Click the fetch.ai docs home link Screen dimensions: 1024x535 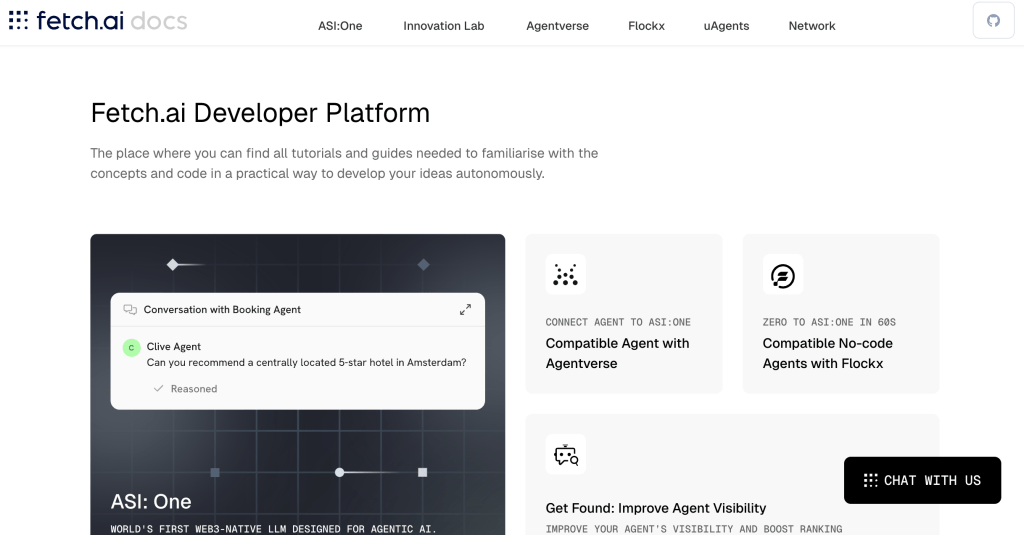click(x=98, y=21)
